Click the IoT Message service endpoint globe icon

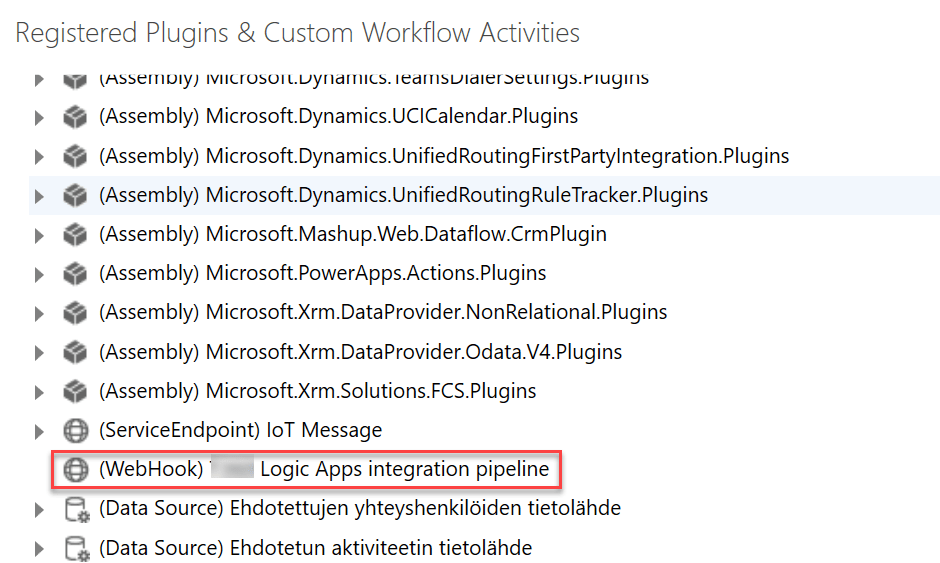[75, 431]
